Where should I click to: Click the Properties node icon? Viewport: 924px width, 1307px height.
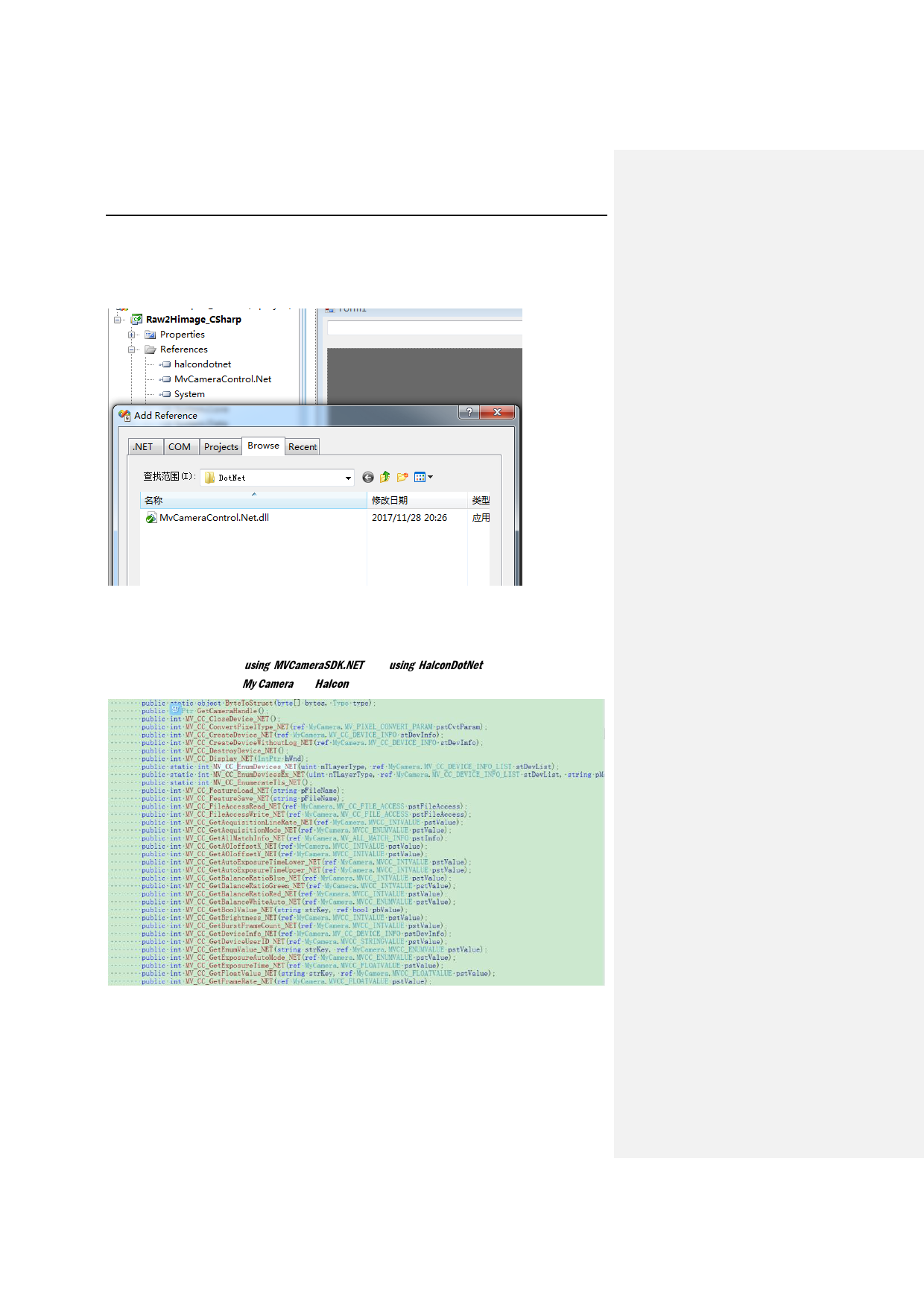pyautogui.click(x=151, y=335)
